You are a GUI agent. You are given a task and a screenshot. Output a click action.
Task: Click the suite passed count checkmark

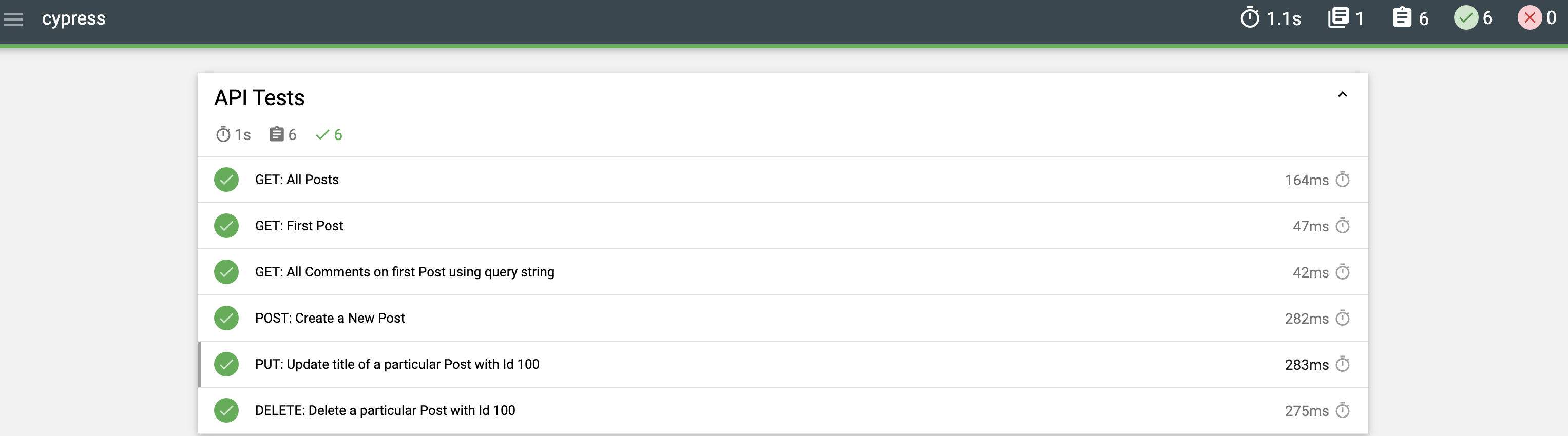[322, 135]
